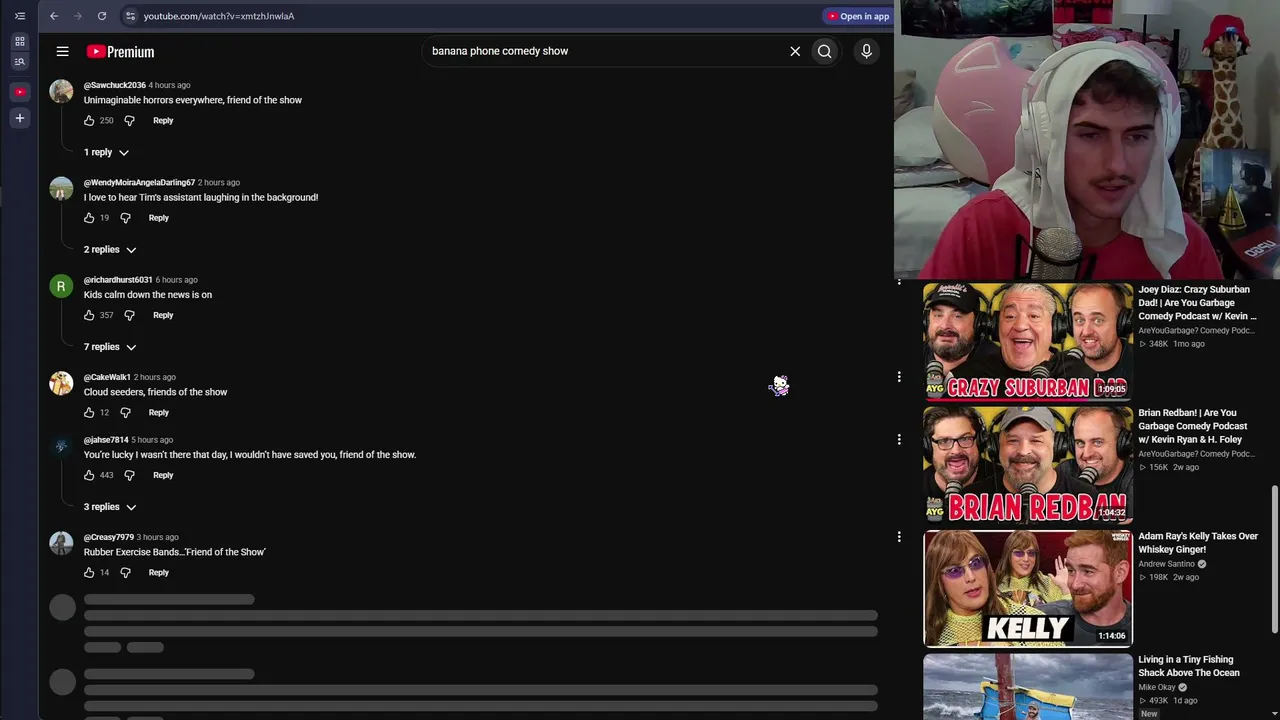Reply to @richardhurst6031's comment
1280x720 pixels.
[x=163, y=315]
